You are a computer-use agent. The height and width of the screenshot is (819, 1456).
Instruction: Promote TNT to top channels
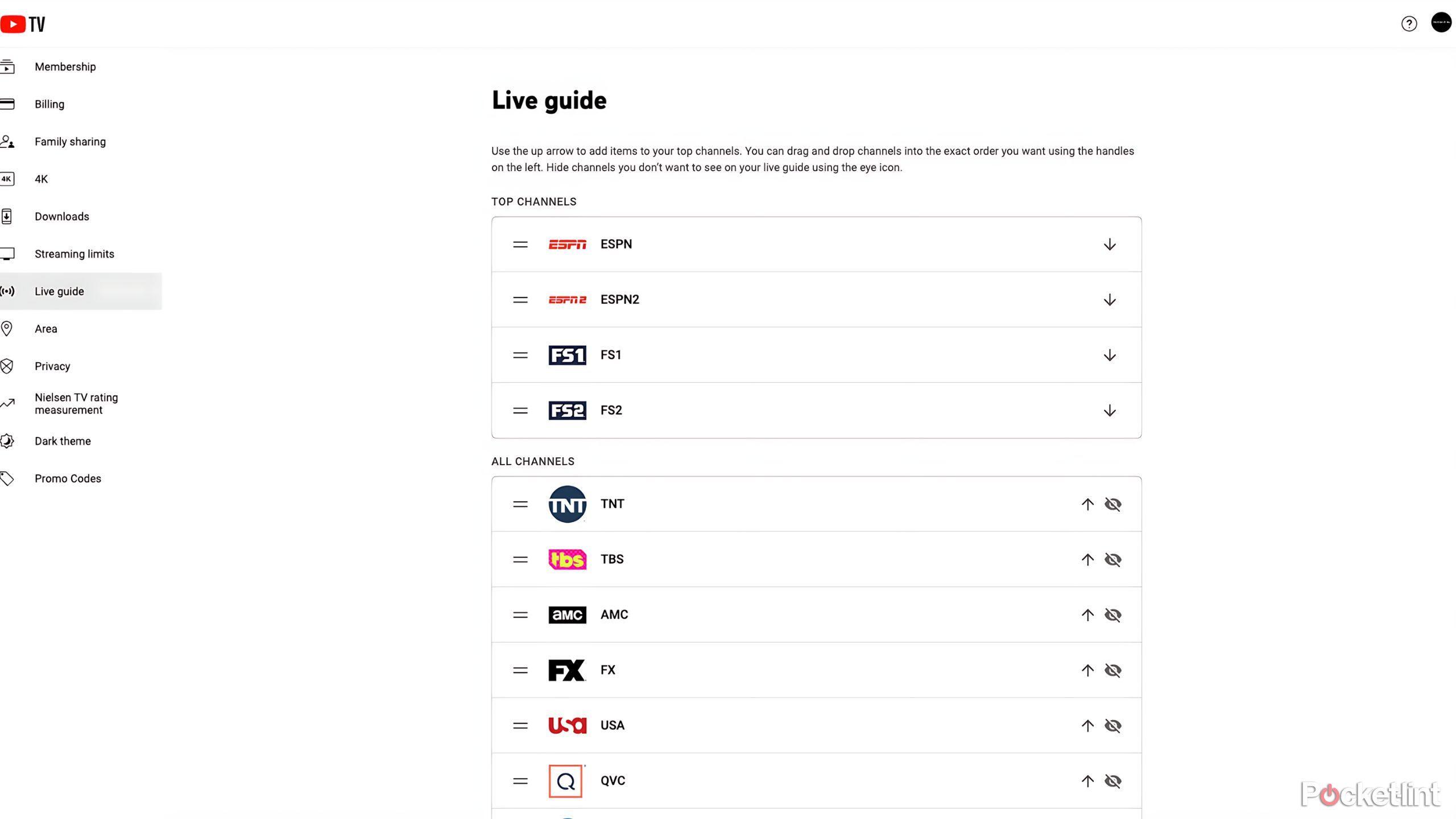(1087, 503)
